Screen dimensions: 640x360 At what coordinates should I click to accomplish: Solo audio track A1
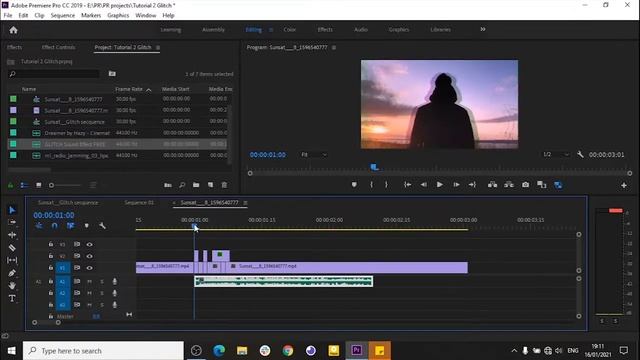point(102,282)
